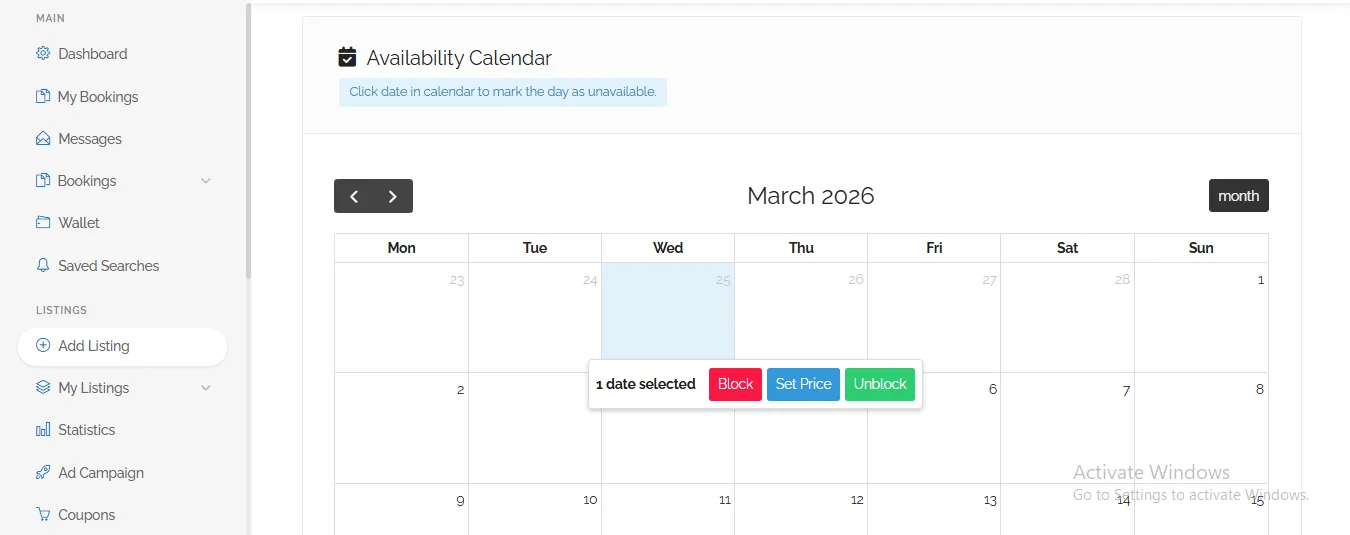Open Messages via its envelope icon

tap(43, 139)
